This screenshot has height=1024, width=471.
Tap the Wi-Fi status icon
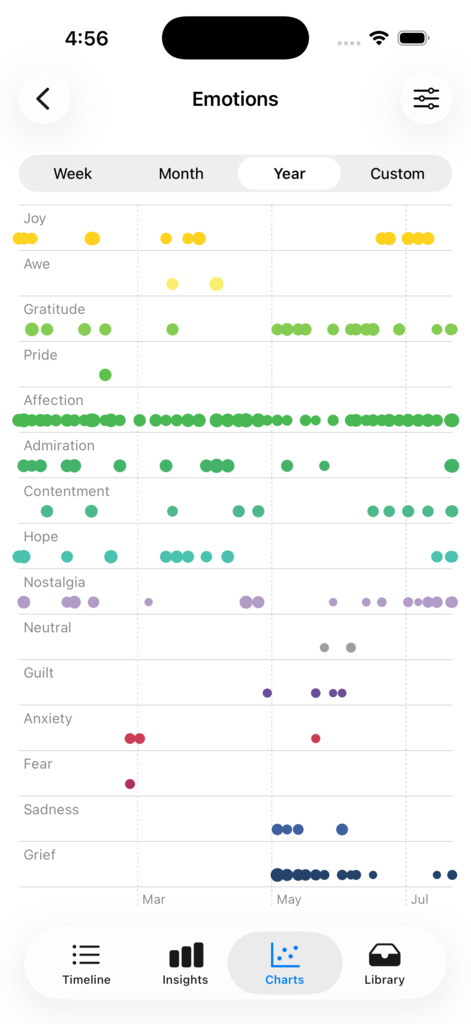pyautogui.click(x=379, y=38)
